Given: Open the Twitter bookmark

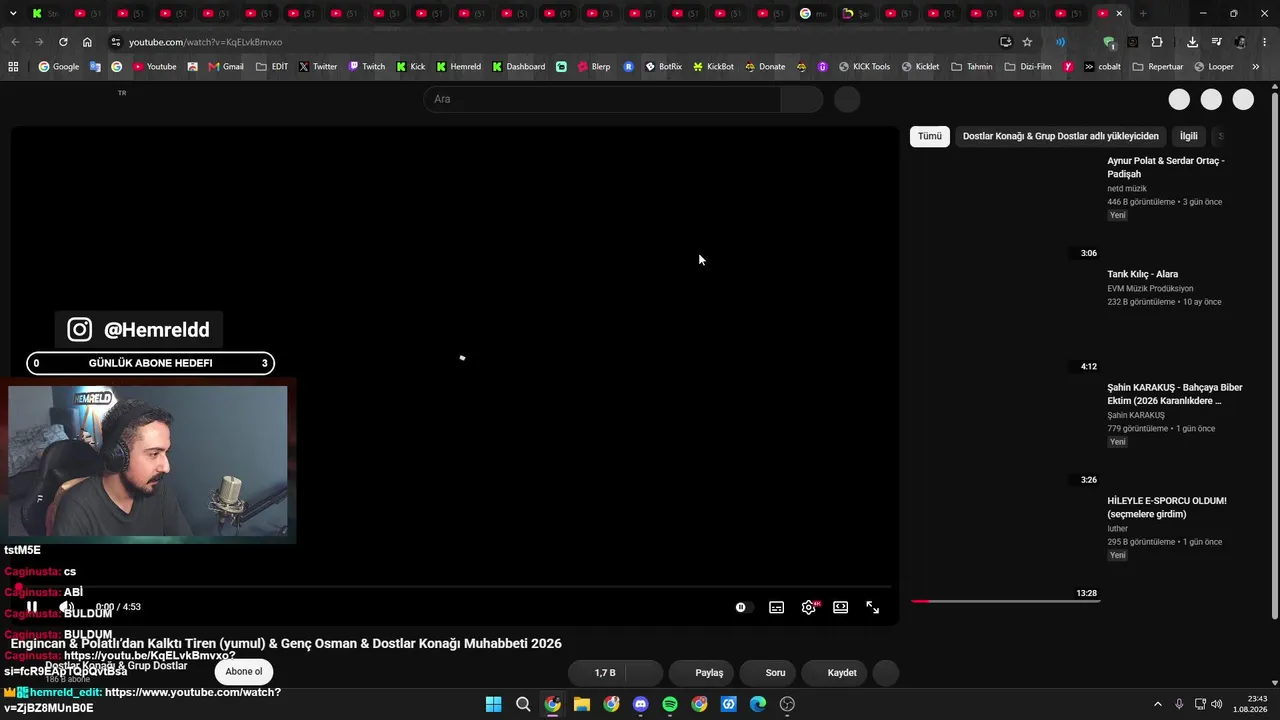Looking at the screenshot, I should (x=318, y=67).
